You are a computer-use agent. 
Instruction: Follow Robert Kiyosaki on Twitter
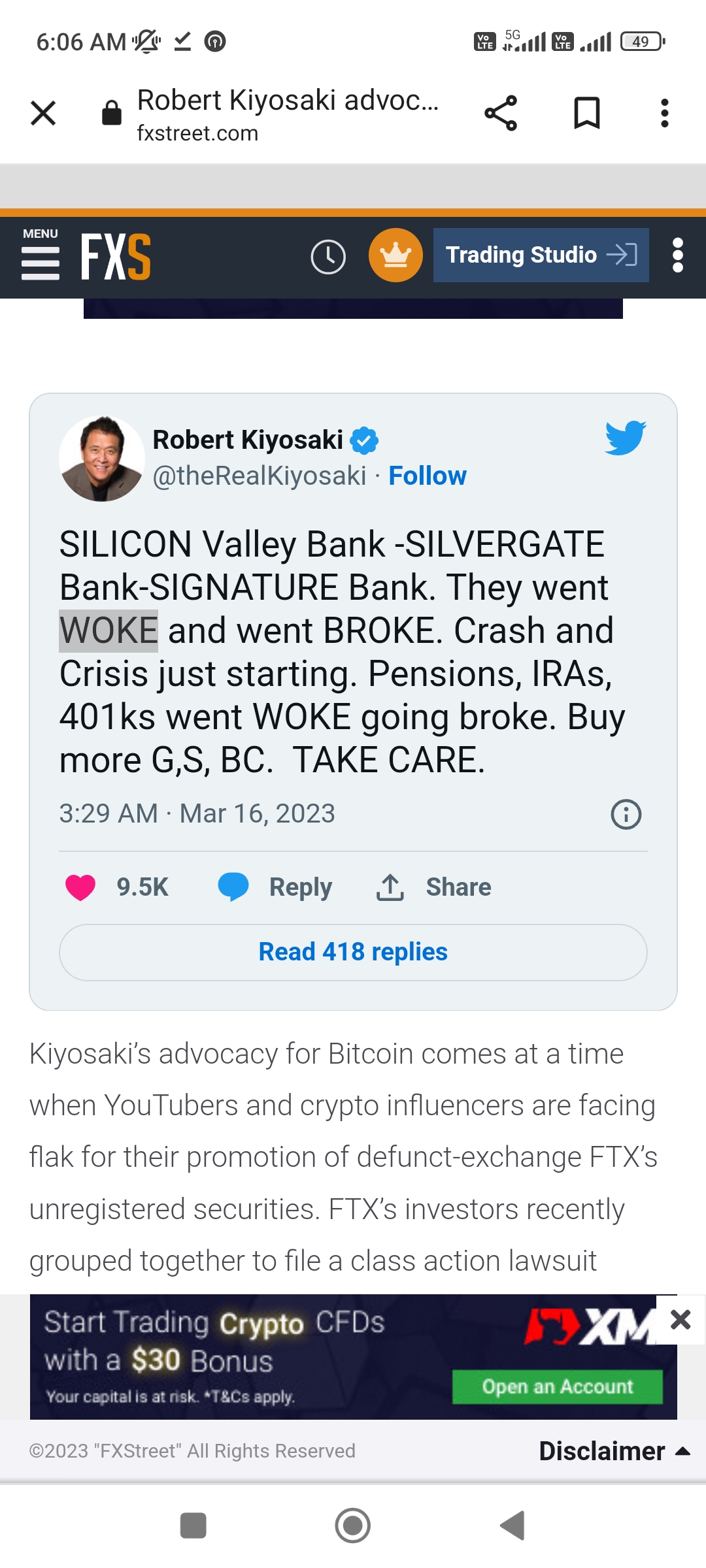point(428,476)
